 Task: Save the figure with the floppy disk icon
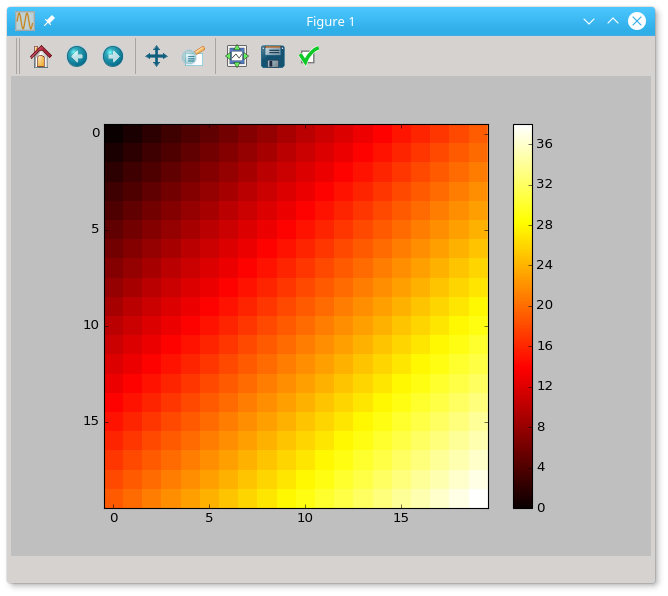272,57
